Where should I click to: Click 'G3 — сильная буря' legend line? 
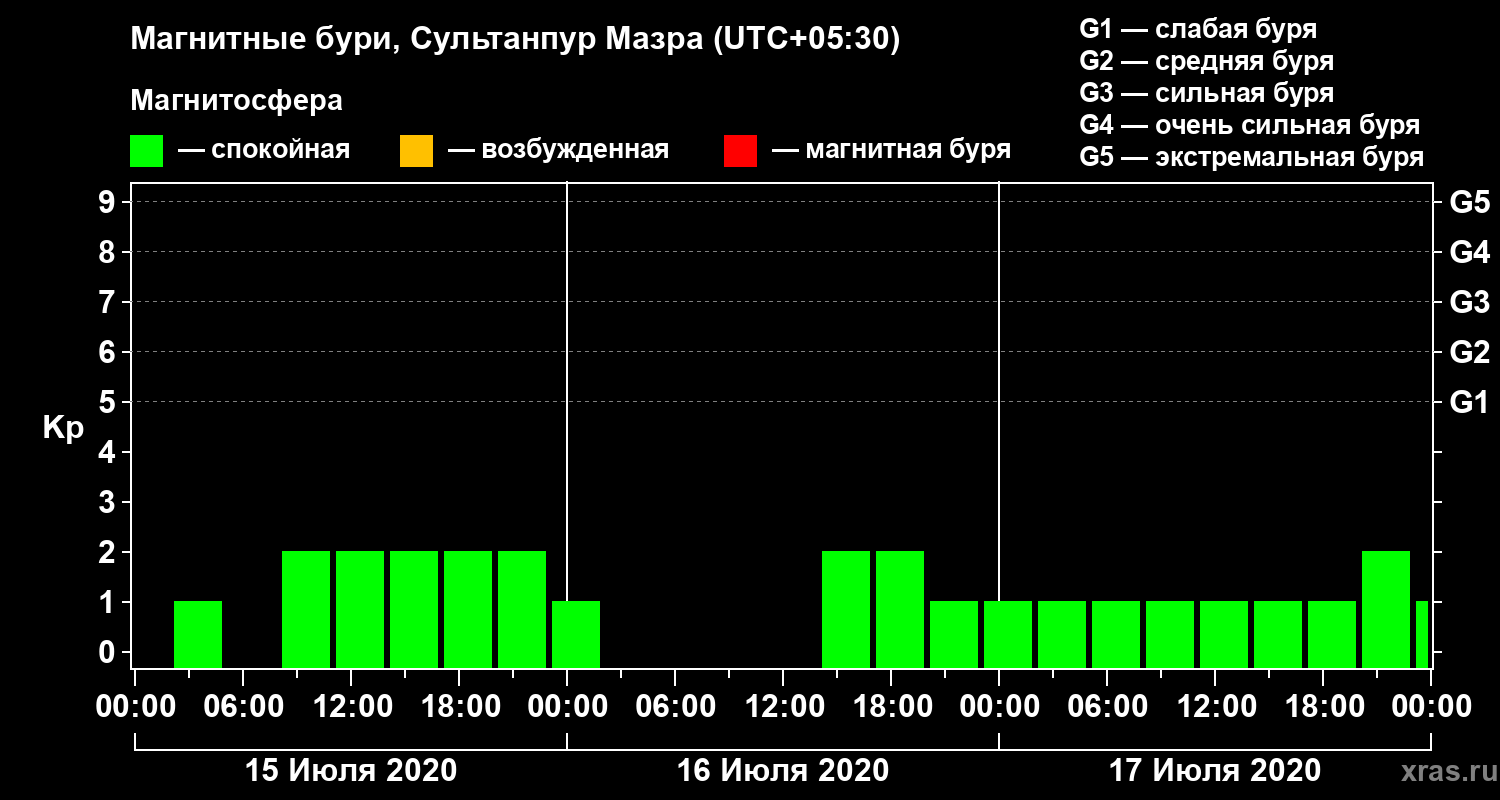[x=1207, y=93]
